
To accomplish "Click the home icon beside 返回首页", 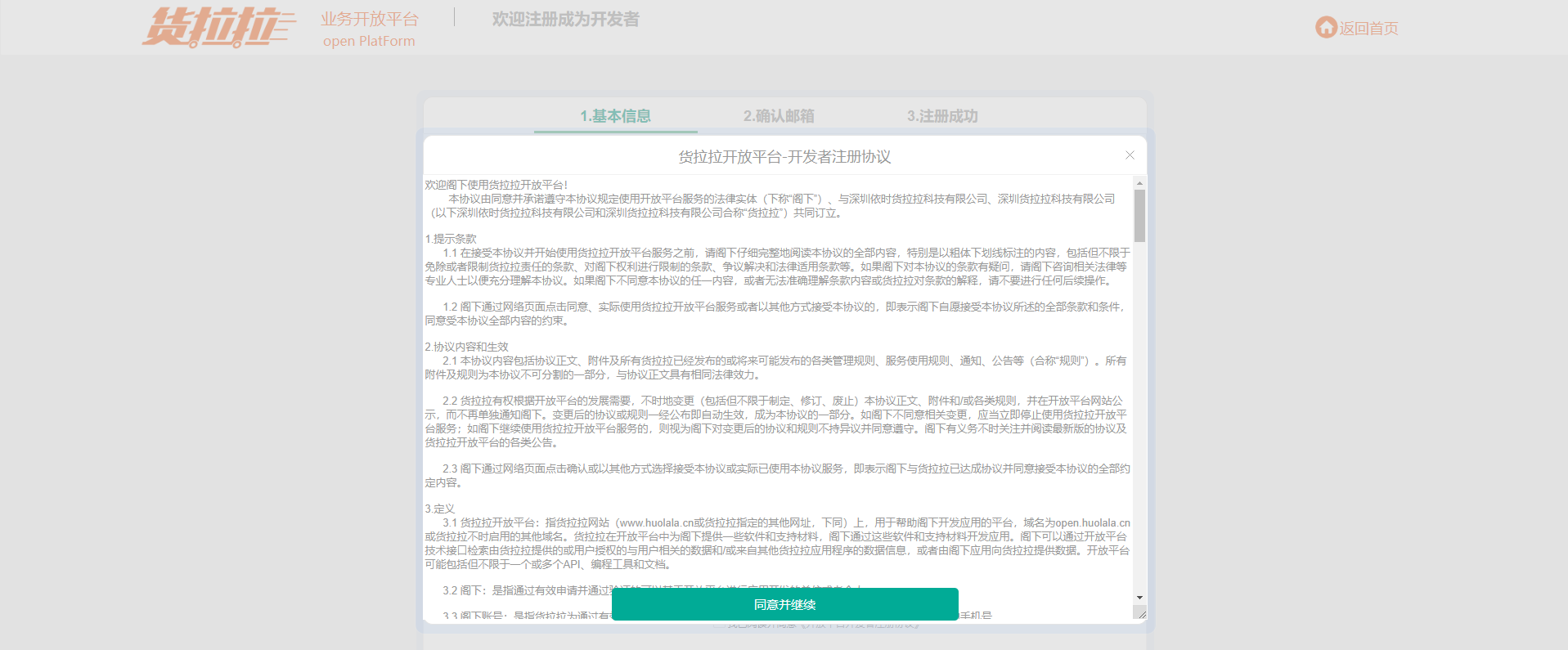I will point(1326,28).
